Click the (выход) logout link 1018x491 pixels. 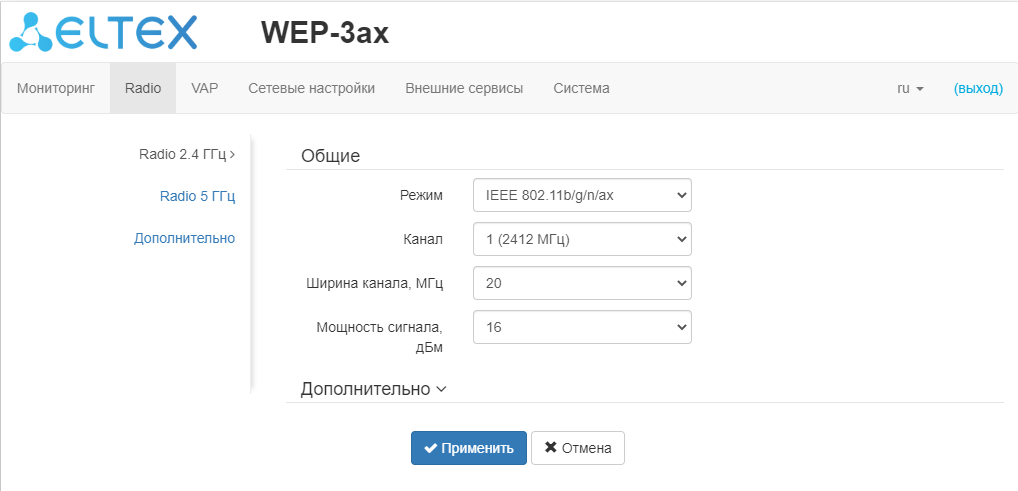pyautogui.click(x=977, y=88)
